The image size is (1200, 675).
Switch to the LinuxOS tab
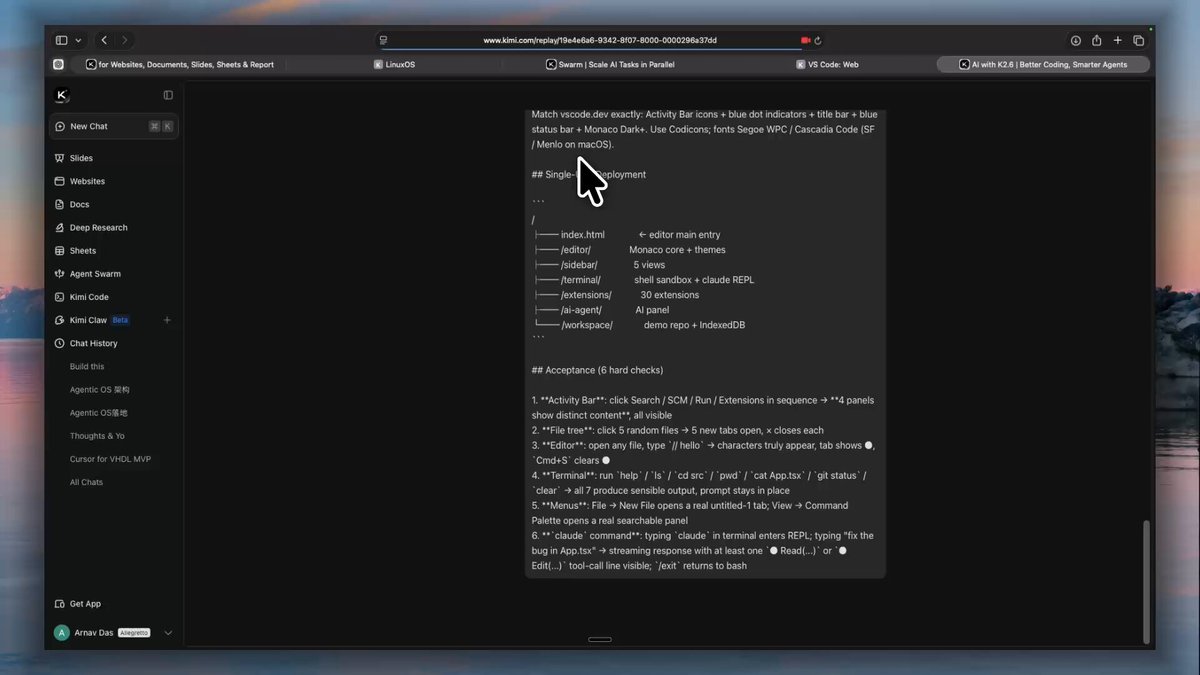[394, 64]
